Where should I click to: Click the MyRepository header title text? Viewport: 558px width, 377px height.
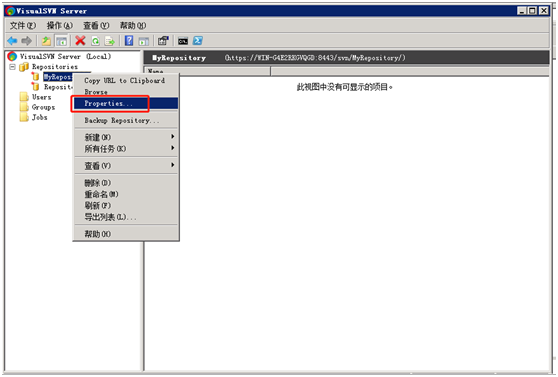179,58
